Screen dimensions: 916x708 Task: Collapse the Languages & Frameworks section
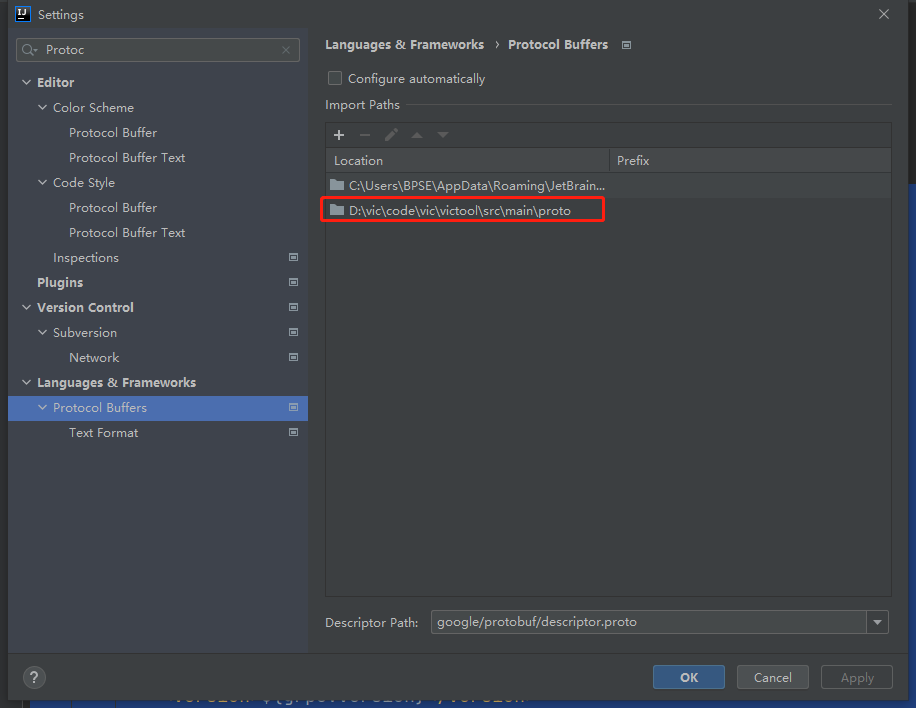coord(26,383)
